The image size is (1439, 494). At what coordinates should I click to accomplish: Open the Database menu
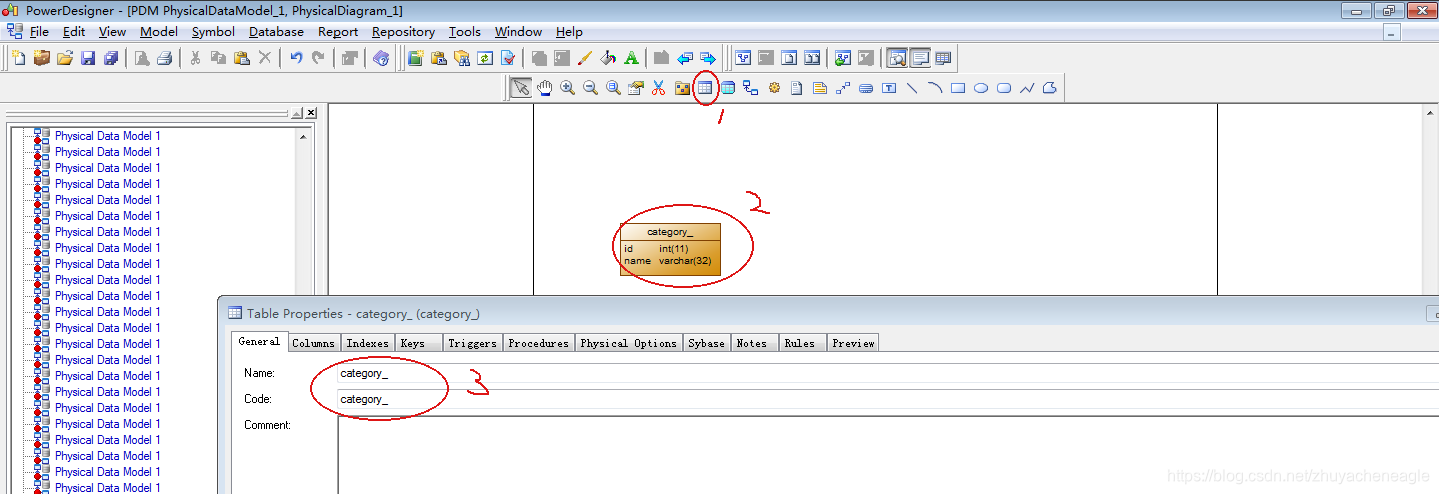click(x=276, y=32)
